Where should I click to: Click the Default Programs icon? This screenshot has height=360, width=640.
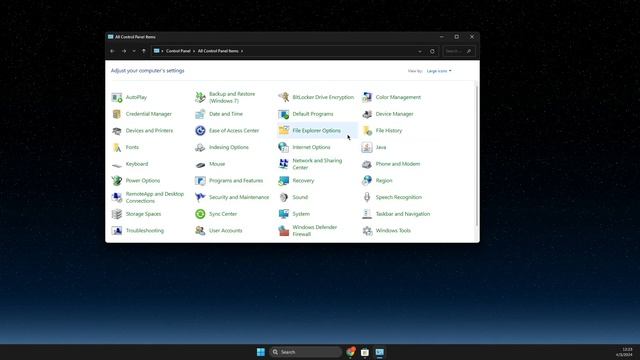283,114
